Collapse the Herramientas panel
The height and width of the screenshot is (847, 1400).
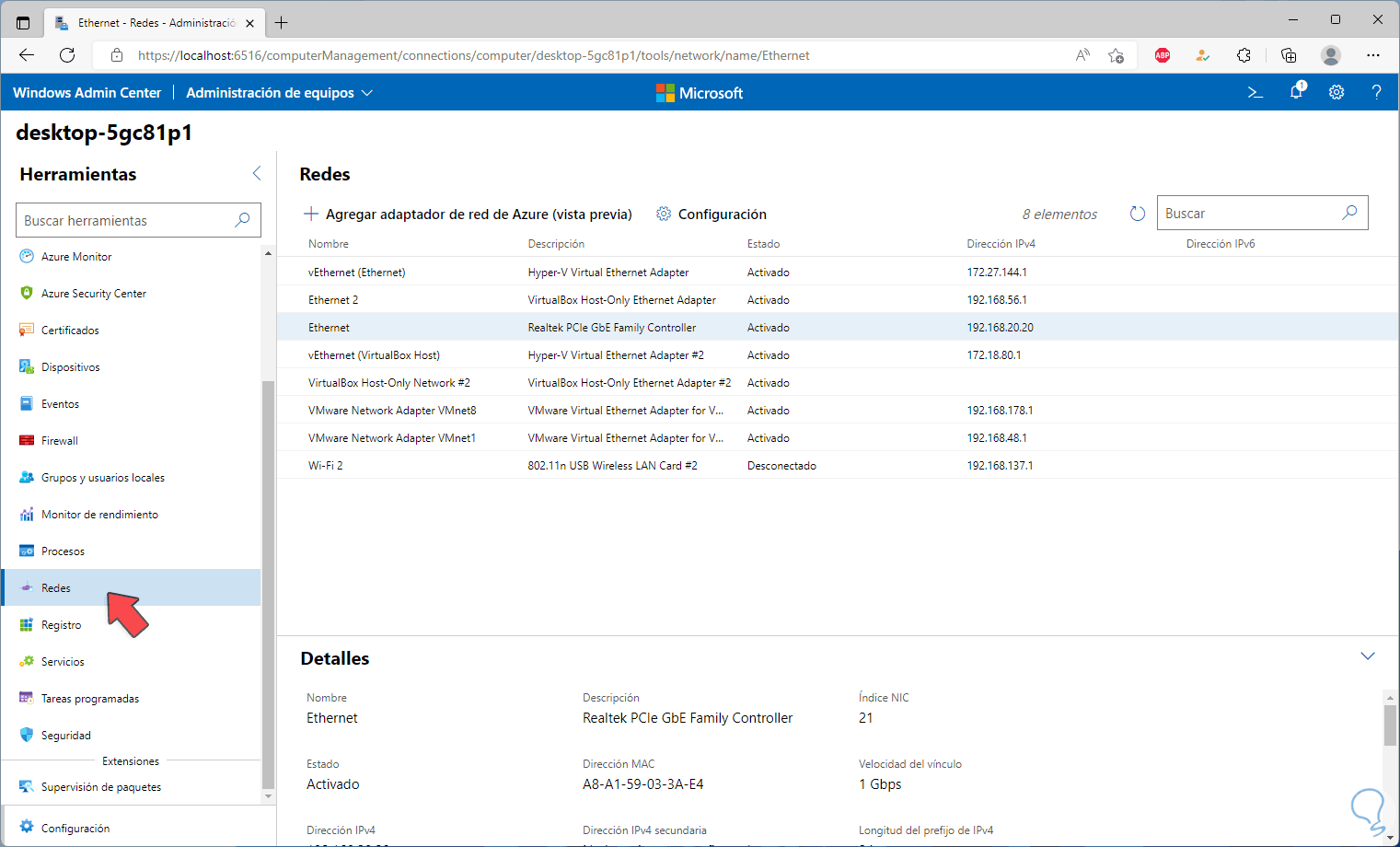[257, 173]
